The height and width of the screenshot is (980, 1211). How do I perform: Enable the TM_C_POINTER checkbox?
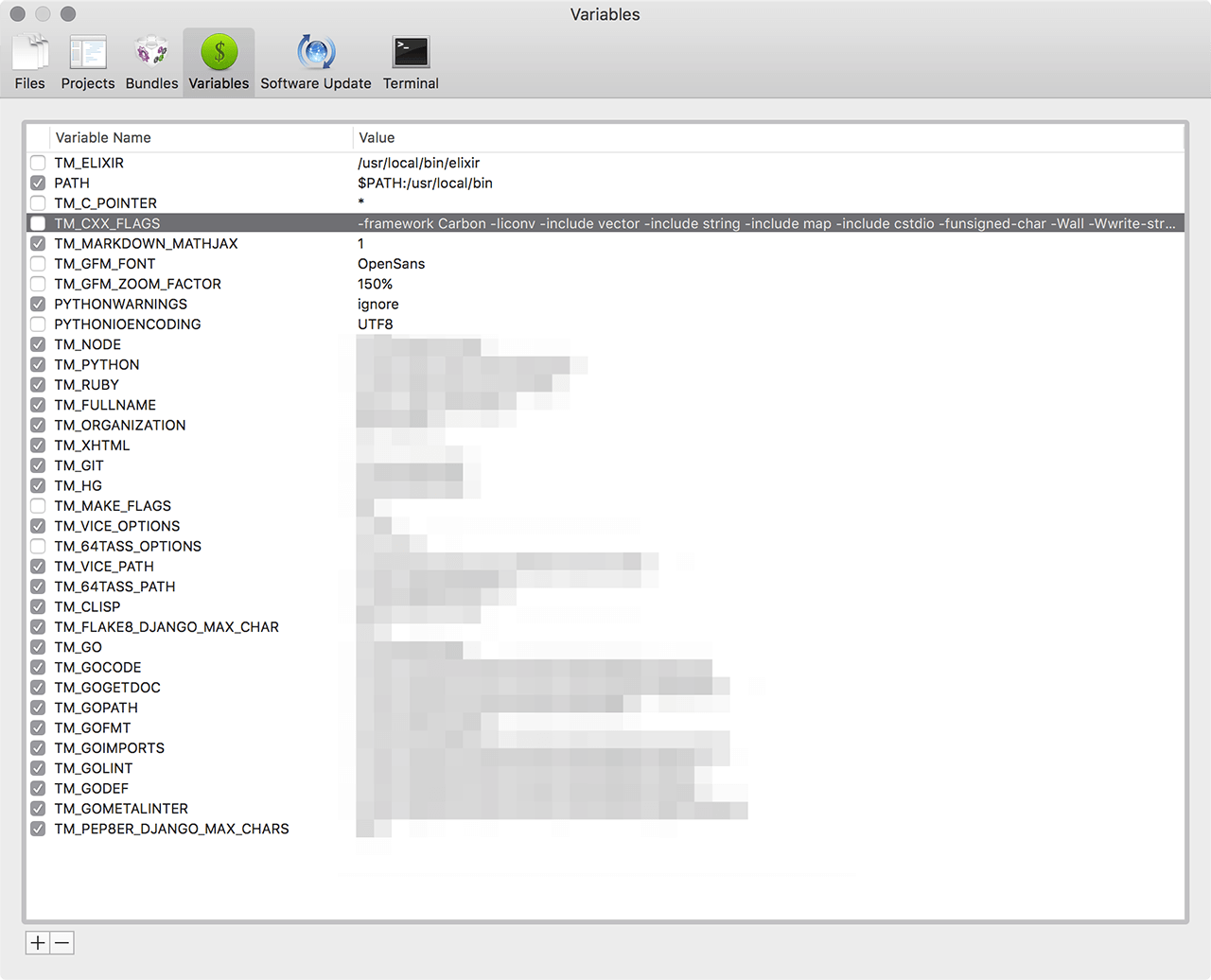click(38, 203)
